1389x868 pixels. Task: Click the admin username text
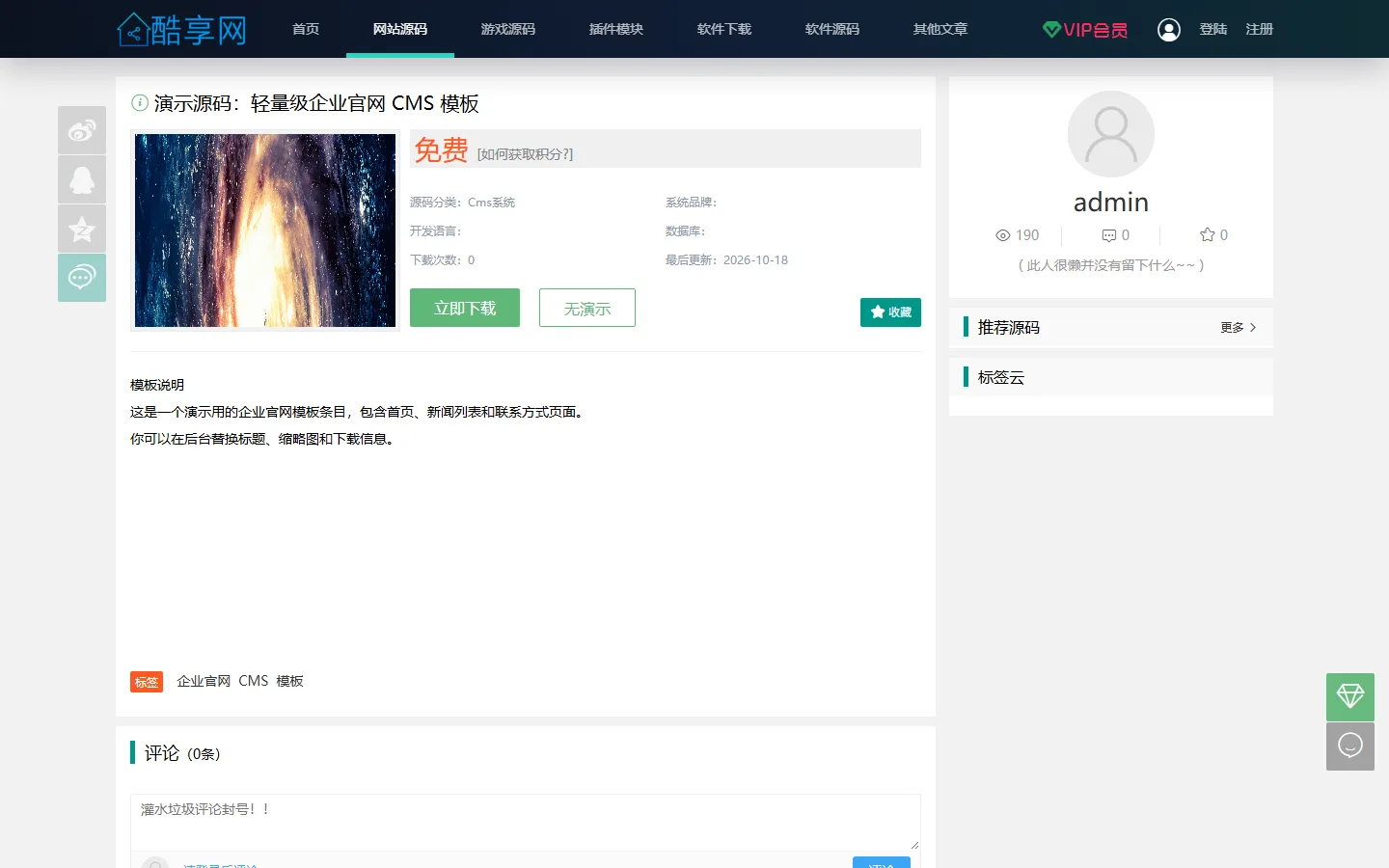click(1111, 203)
